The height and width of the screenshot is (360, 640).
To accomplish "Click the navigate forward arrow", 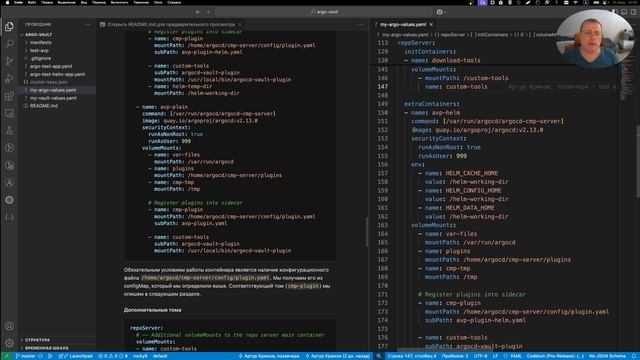I will tap(208, 12).
